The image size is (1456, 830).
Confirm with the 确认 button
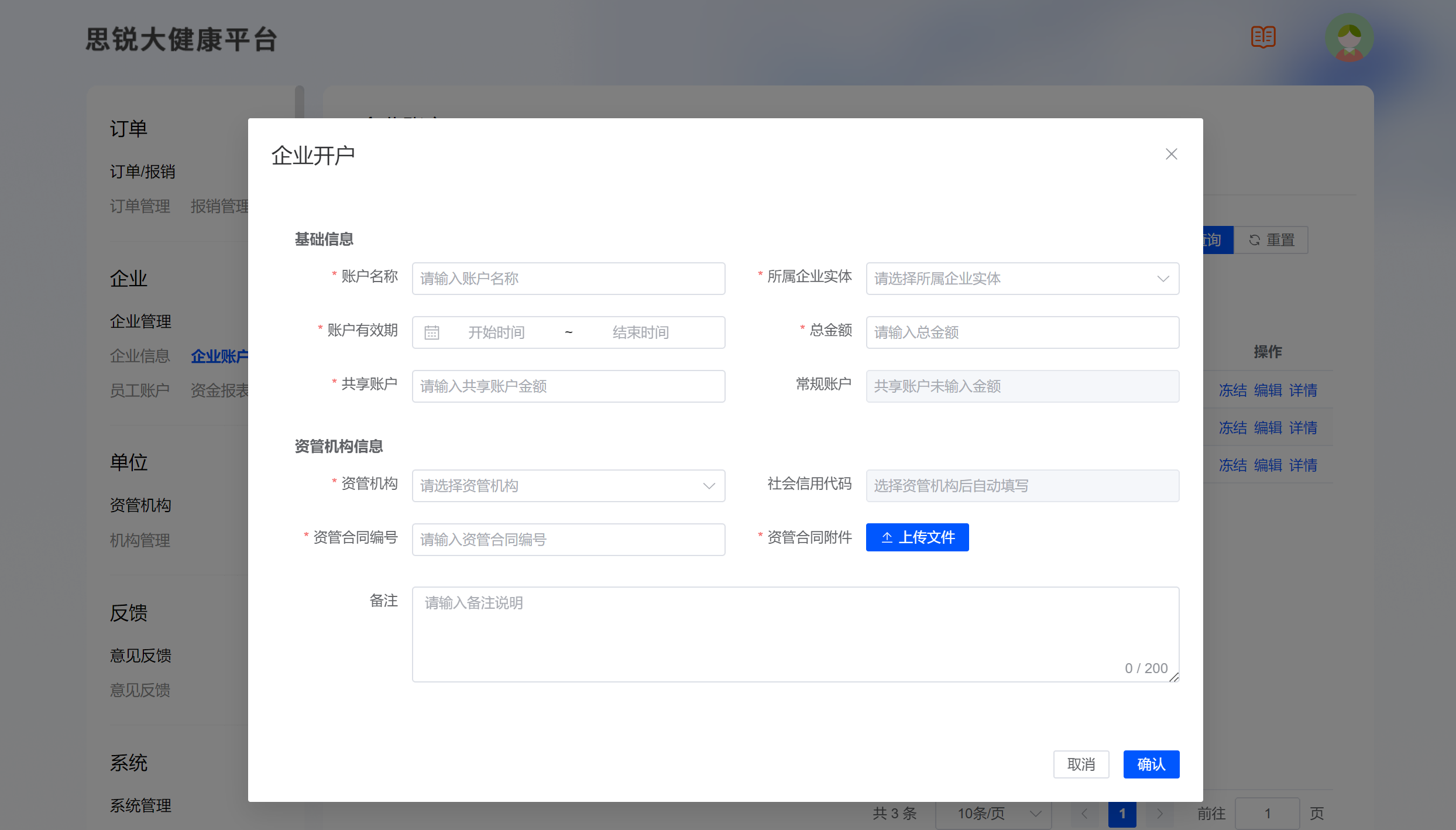point(1151,764)
